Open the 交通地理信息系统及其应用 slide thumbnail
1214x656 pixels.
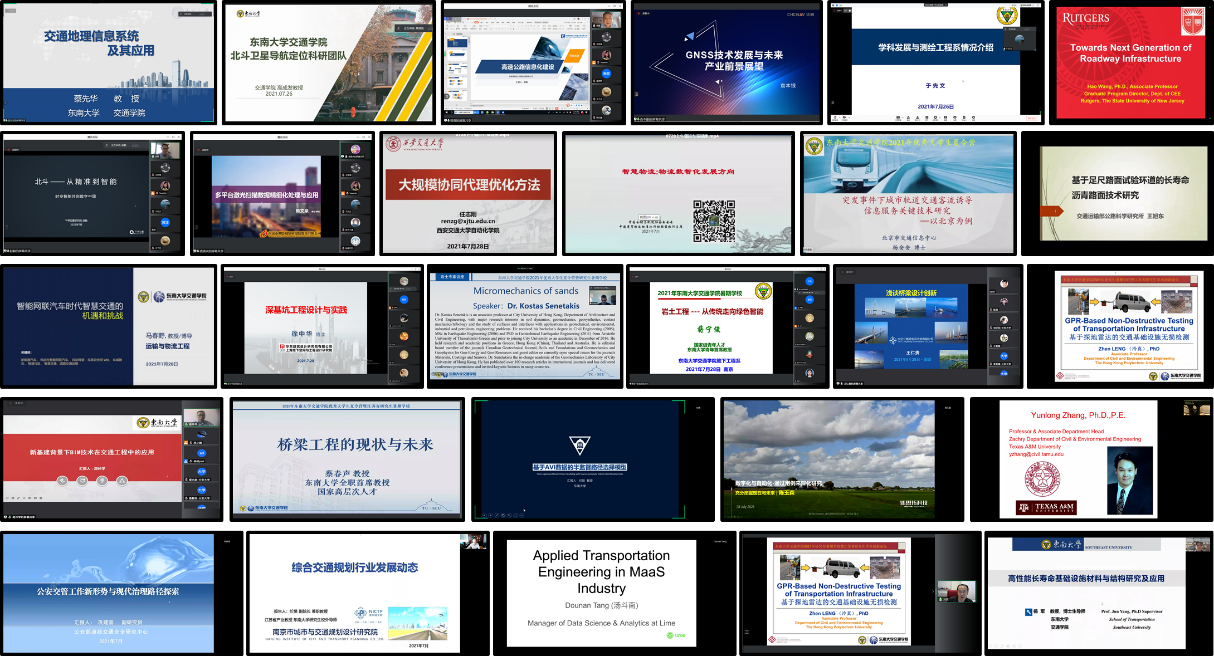(108, 62)
